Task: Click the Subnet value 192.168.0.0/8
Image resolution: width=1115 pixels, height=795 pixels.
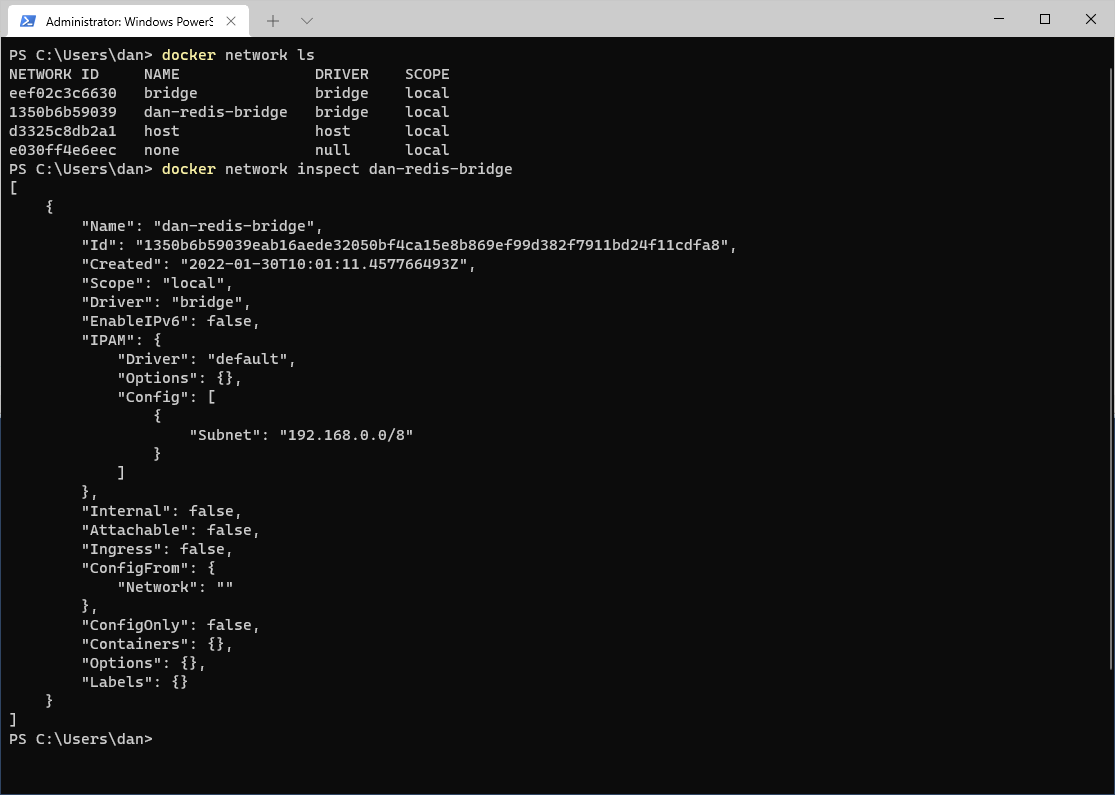Action: point(346,435)
